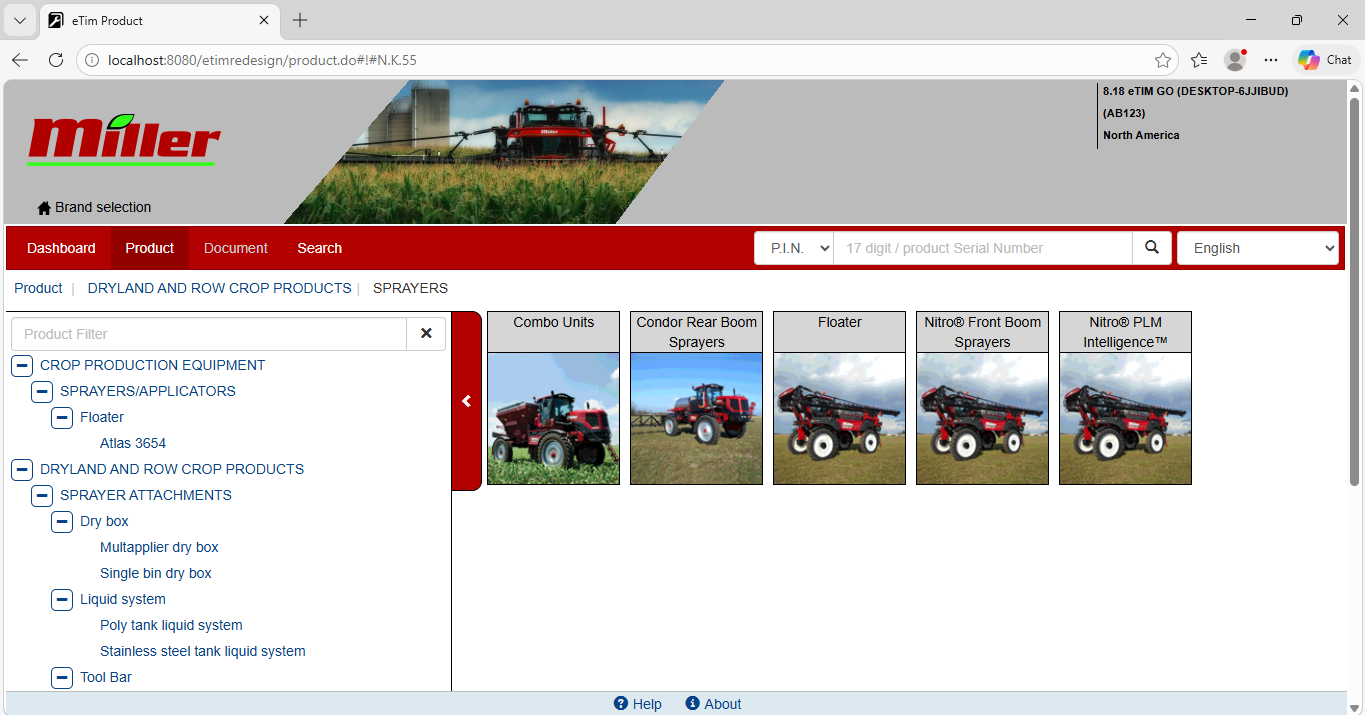Open the Document tab
The width and height of the screenshot is (1365, 715).
pos(236,248)
